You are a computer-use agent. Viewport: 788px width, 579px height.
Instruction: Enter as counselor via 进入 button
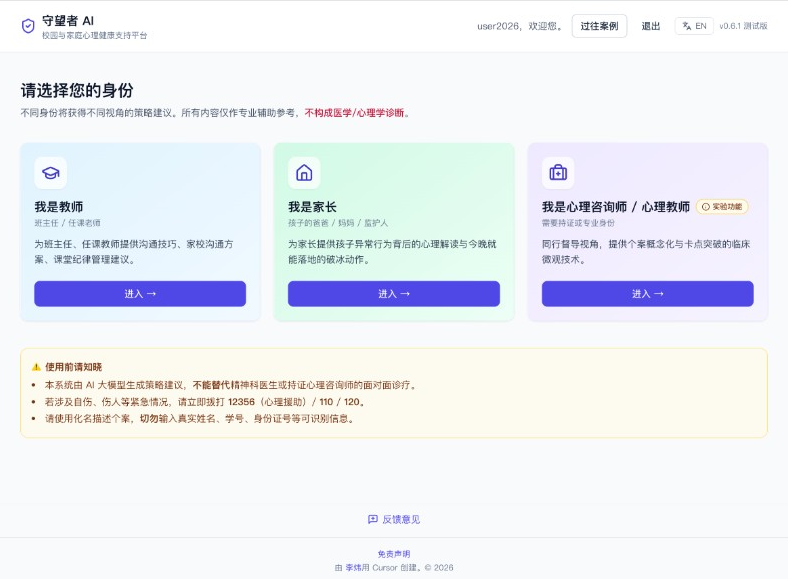(x=648, y=294)
